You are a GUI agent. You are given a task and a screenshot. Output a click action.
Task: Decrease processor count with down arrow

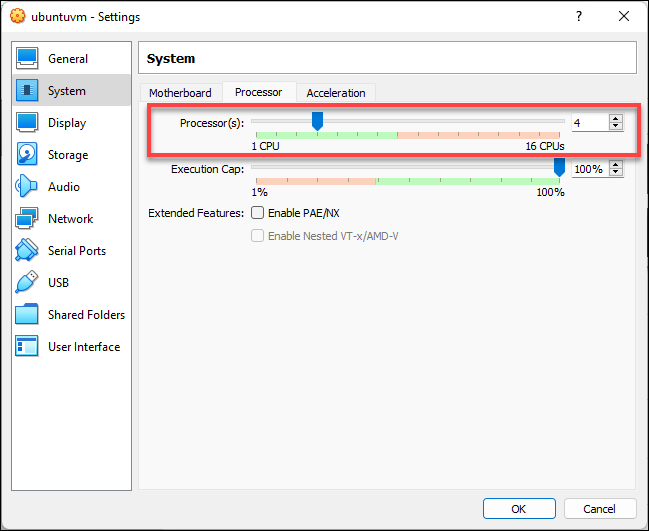tap(615, 127)
